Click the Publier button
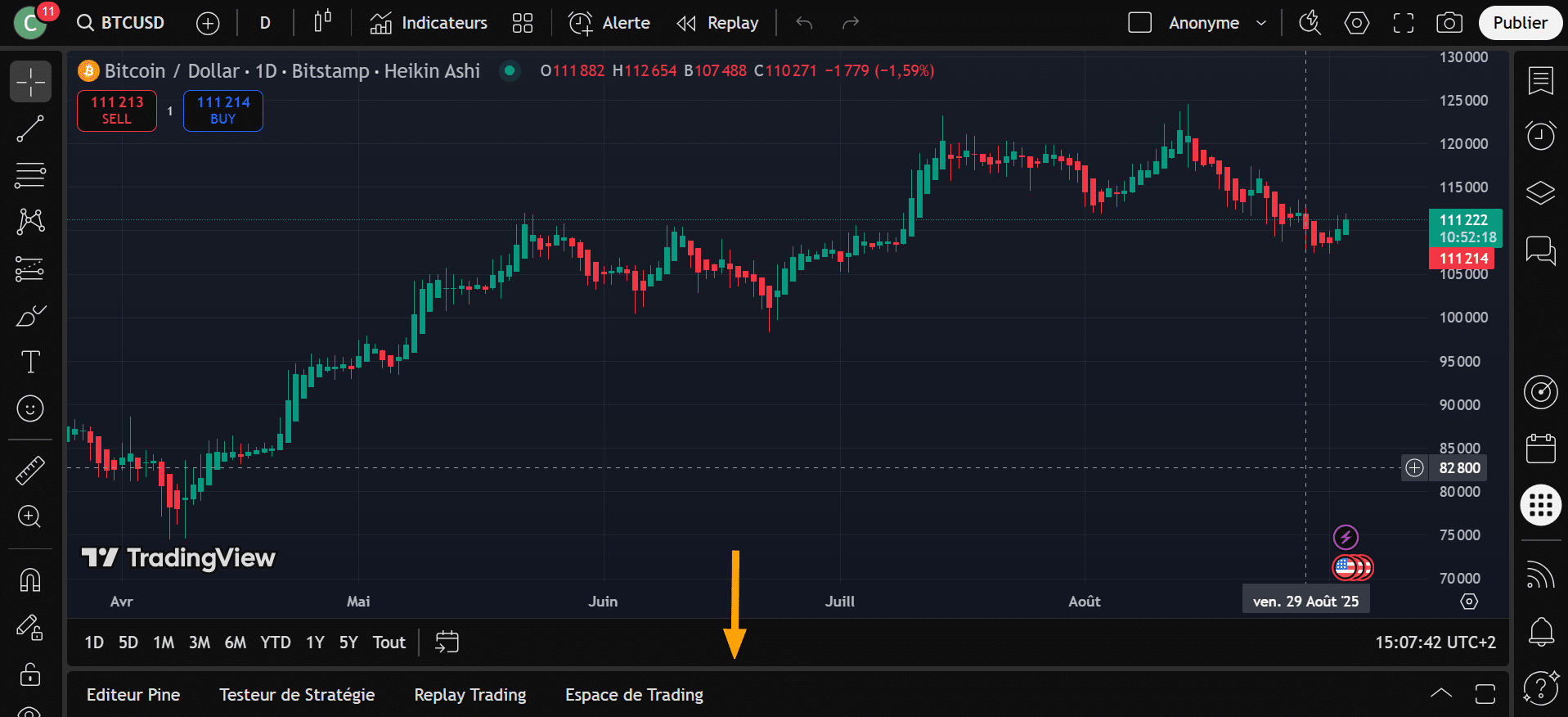The width and height of the screenshot is (1568, 717). click(x=1520, y=23)
